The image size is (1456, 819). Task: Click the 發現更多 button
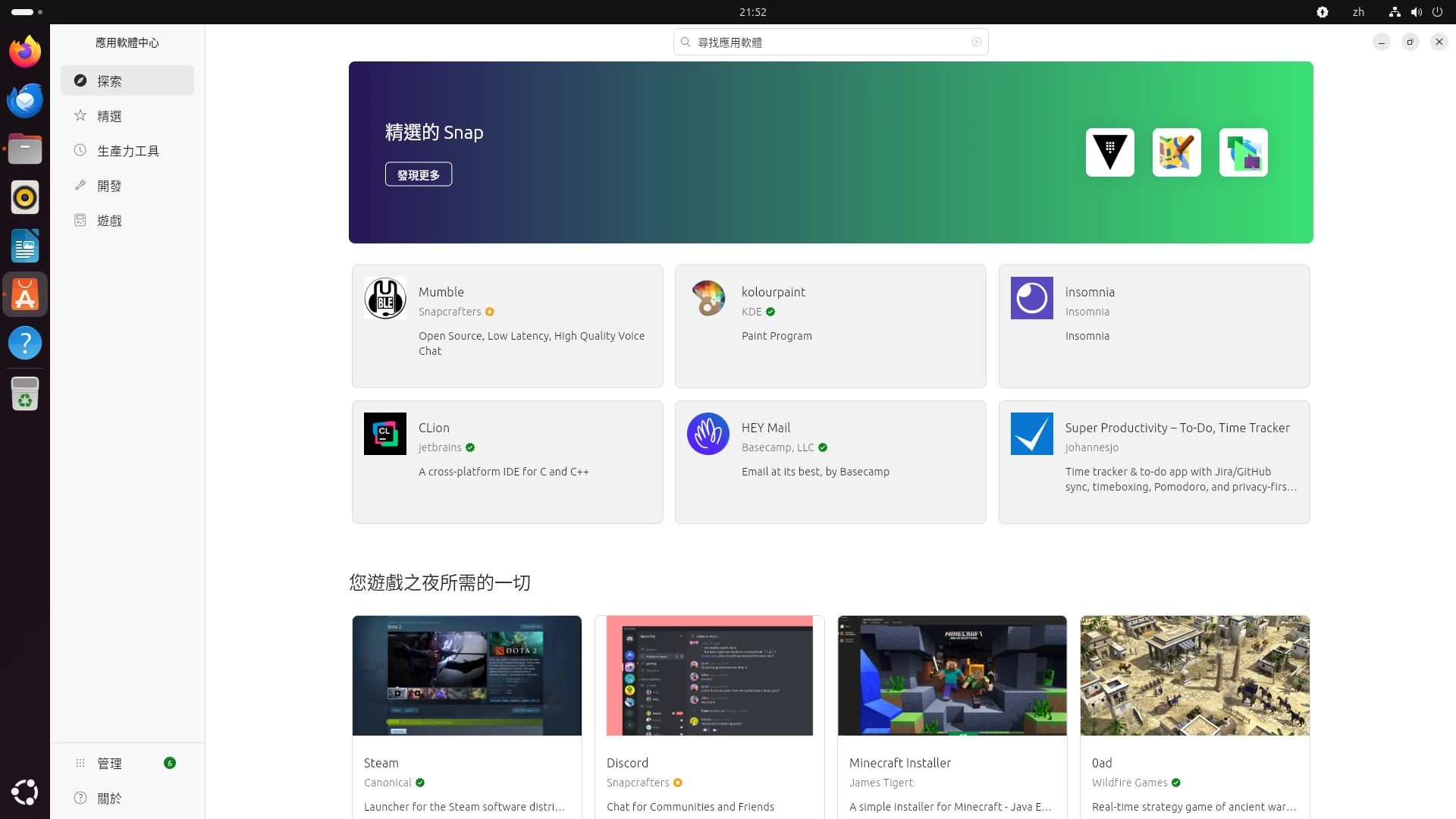(x=419, y=174)
